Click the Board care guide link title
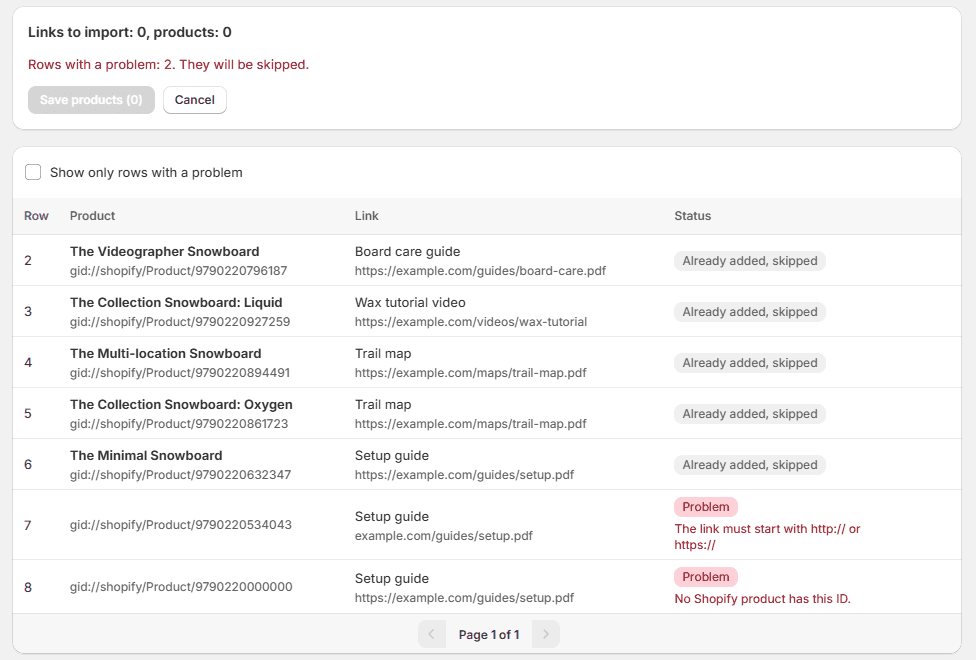The height and width of the screenshot is (660, 976). [408, 252]
